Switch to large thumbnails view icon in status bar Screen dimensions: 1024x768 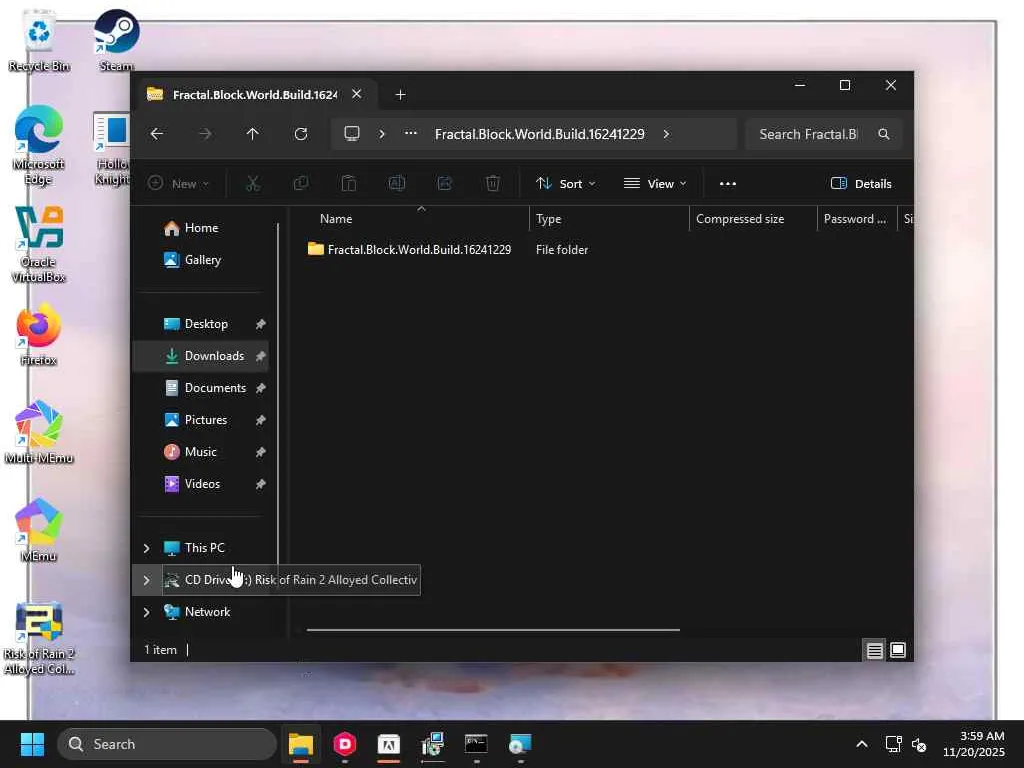tap(898, 650)
